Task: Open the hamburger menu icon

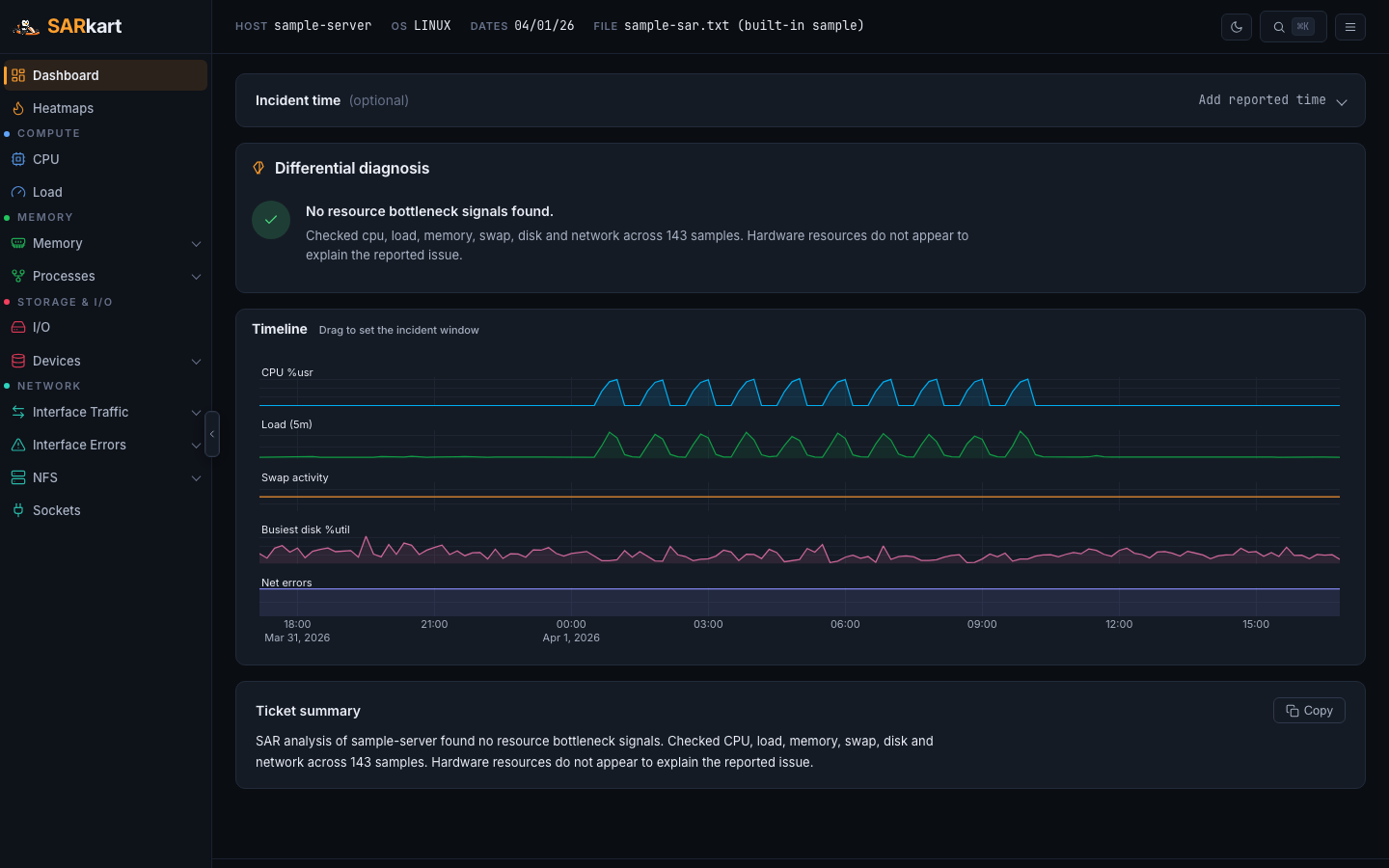Action: [x=1350, y=27]
